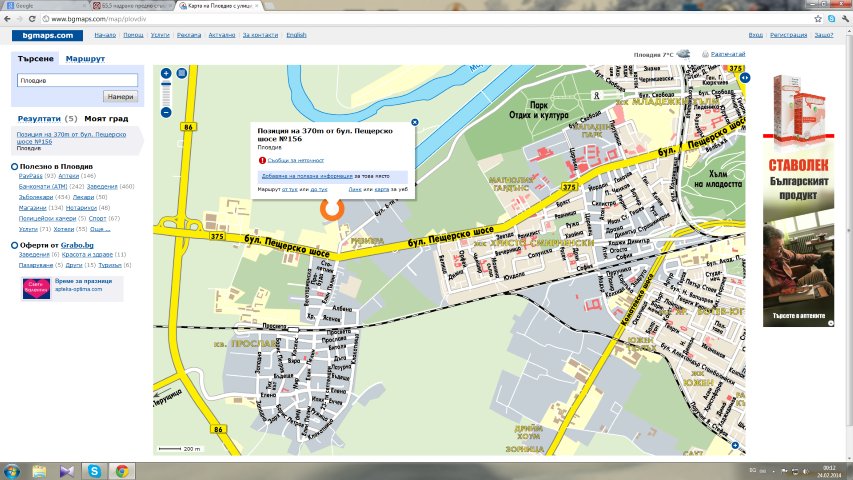Click the zoom in plus button on map
The image size is (853, 480).
pos(166,73)
